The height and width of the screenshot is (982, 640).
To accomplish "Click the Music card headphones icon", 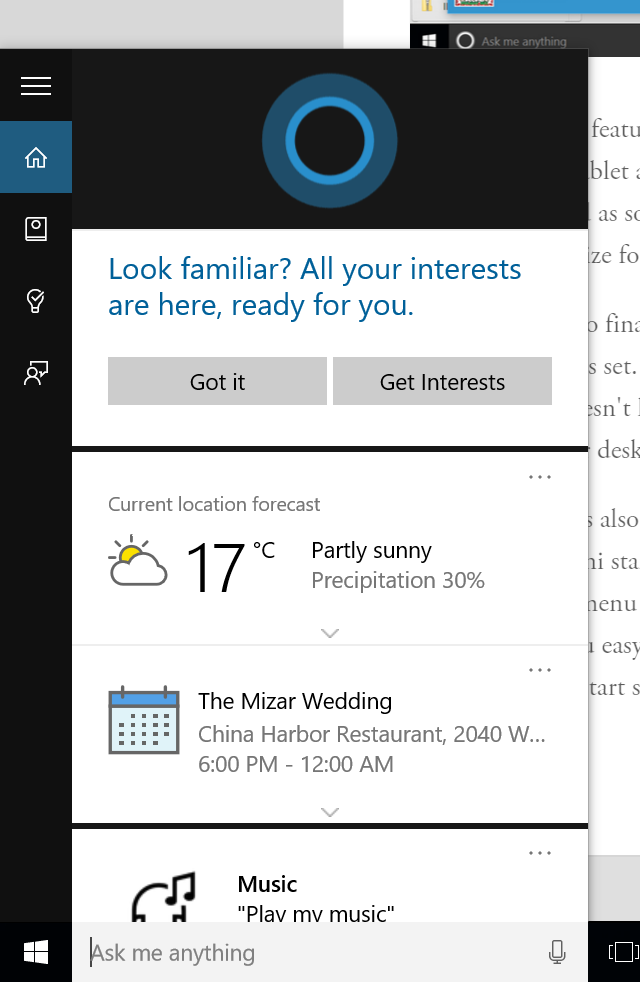I will [x=164, y=897].
